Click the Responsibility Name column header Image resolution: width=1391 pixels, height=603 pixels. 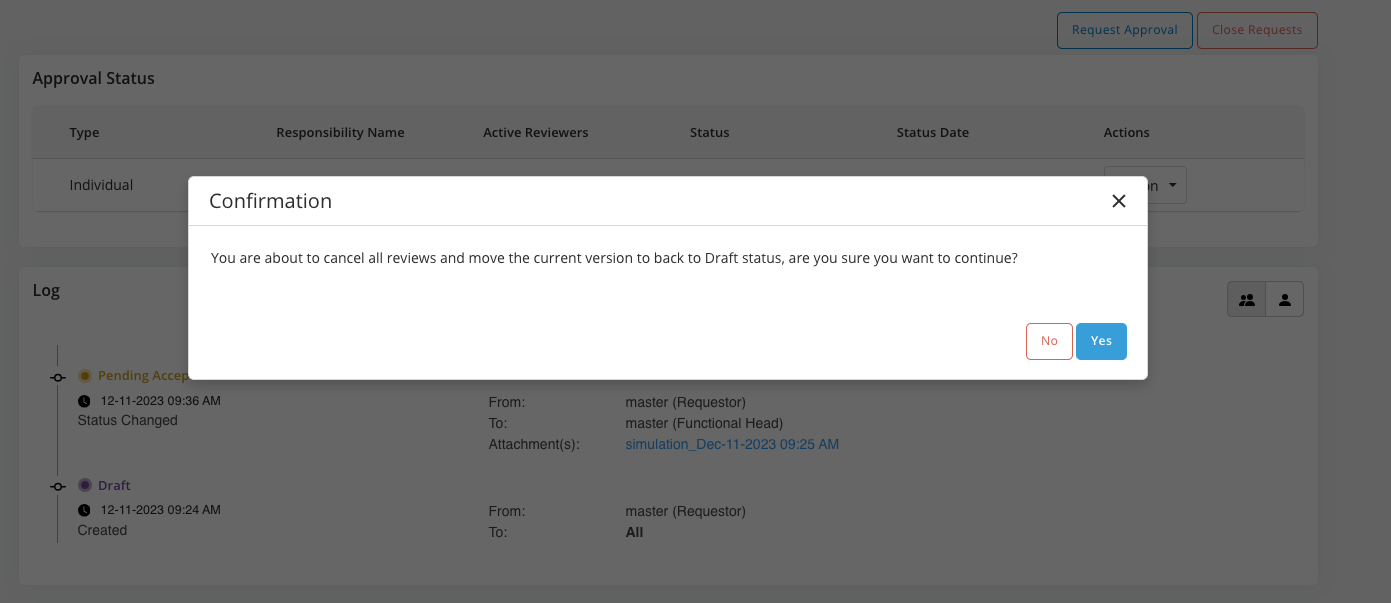(x=340, y=132)
